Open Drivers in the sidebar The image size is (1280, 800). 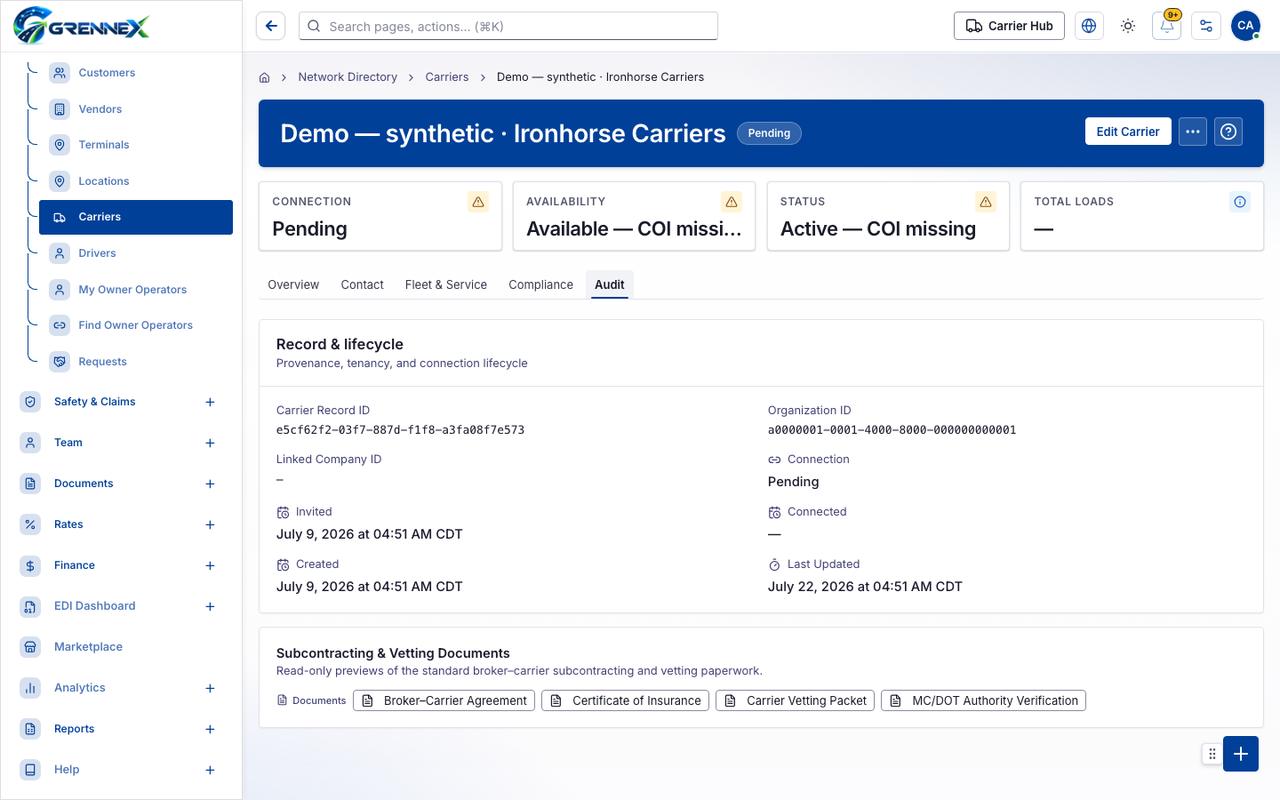pyautogui.click(x=136, y=253)
